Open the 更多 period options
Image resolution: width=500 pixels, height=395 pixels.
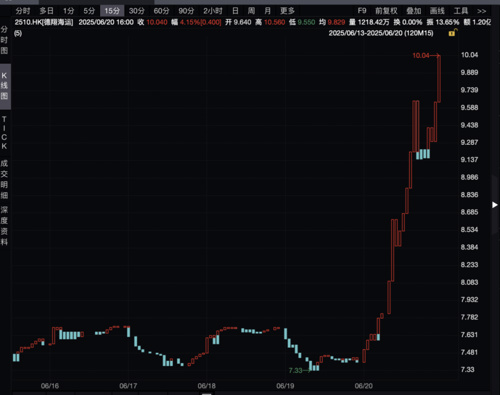click(287, 11)
